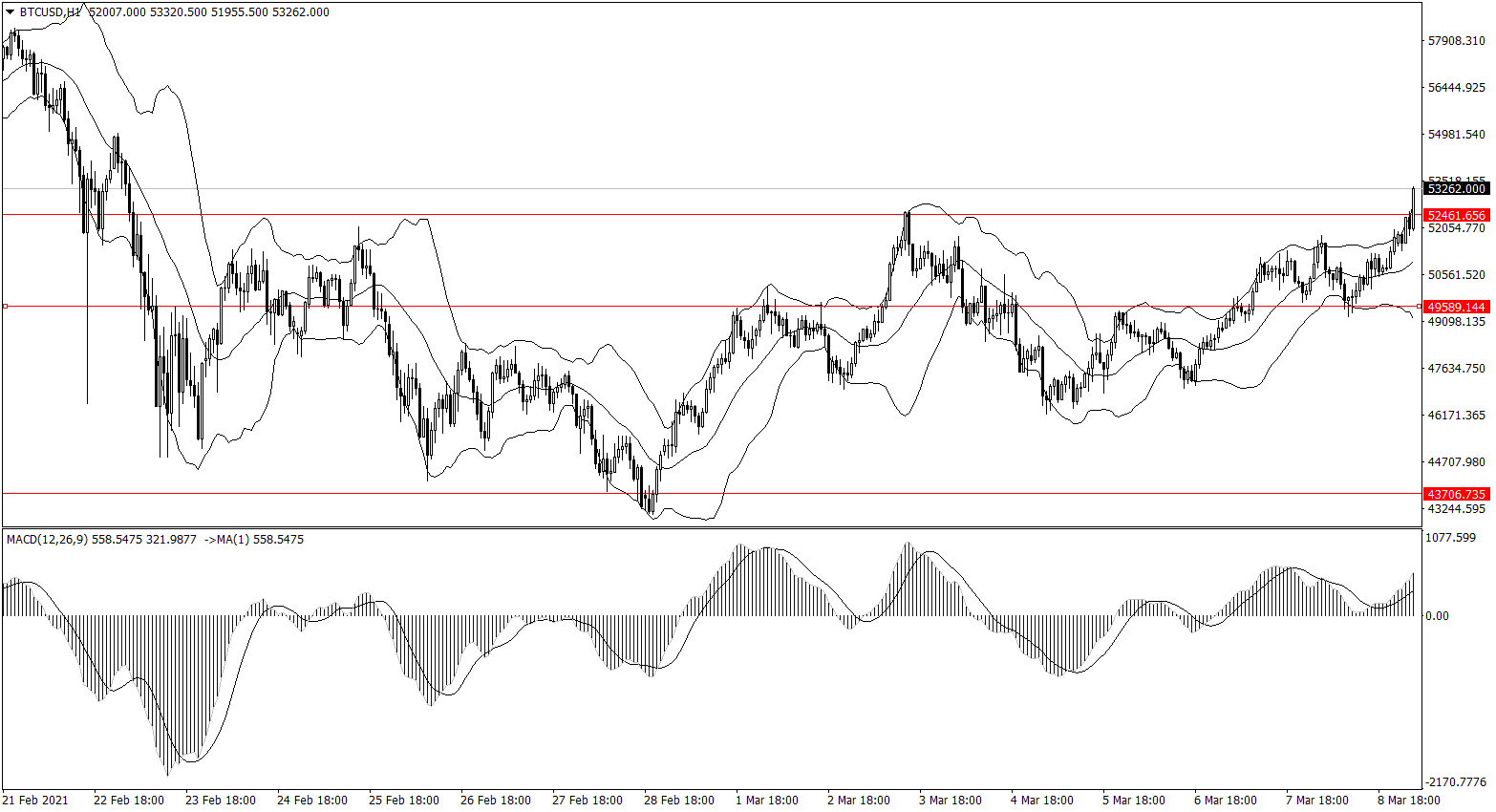
Task: Click left anchor square of 49589 line
Action: tap(6, 307)
